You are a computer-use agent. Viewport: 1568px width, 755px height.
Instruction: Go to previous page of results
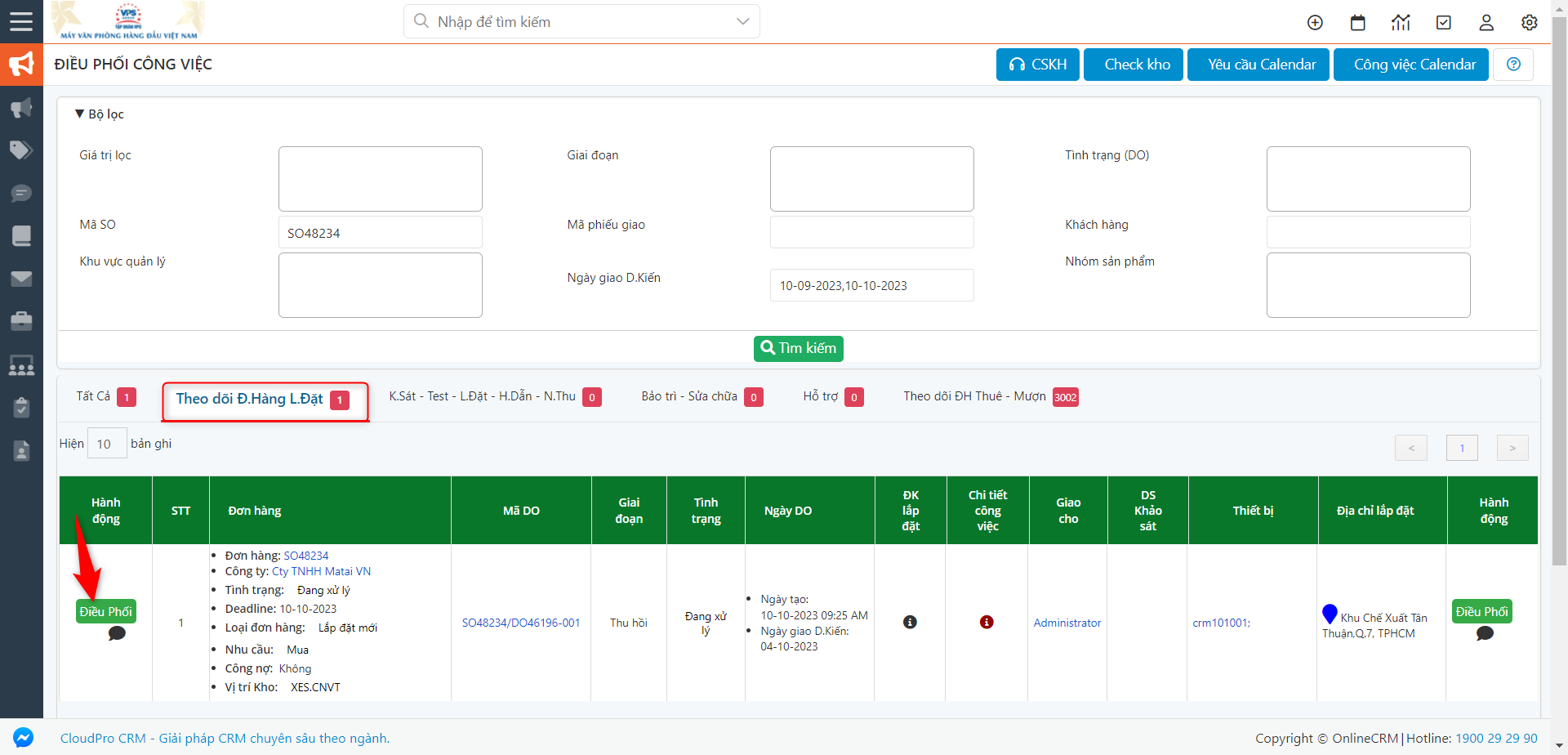[1411, 448]
